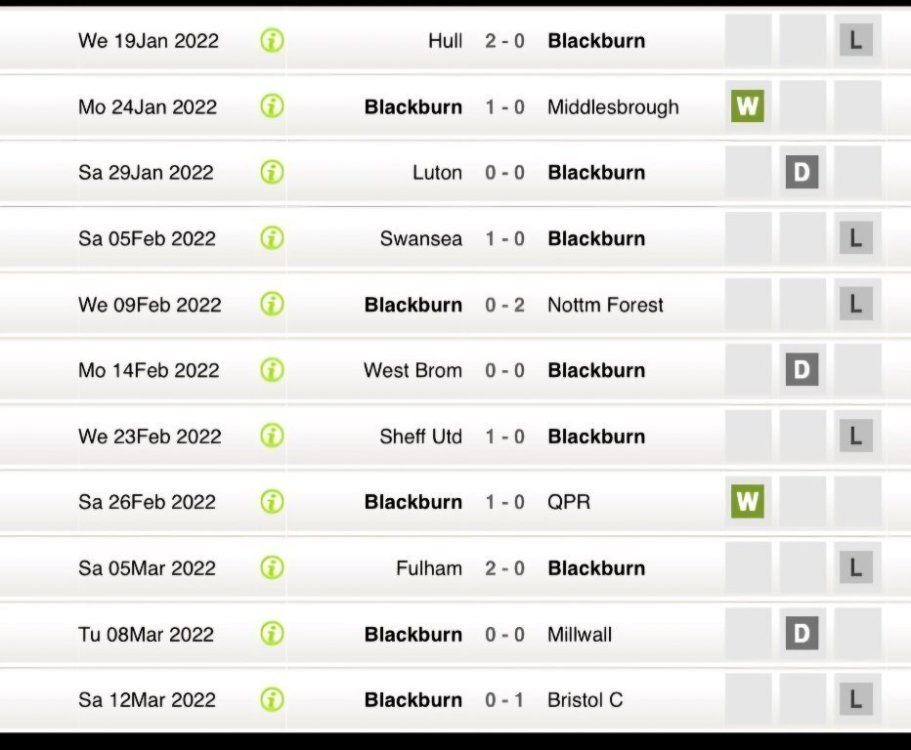Click info icon on the 24 Jan 2022 row
The image size is (911, 750).
[272, 107]
